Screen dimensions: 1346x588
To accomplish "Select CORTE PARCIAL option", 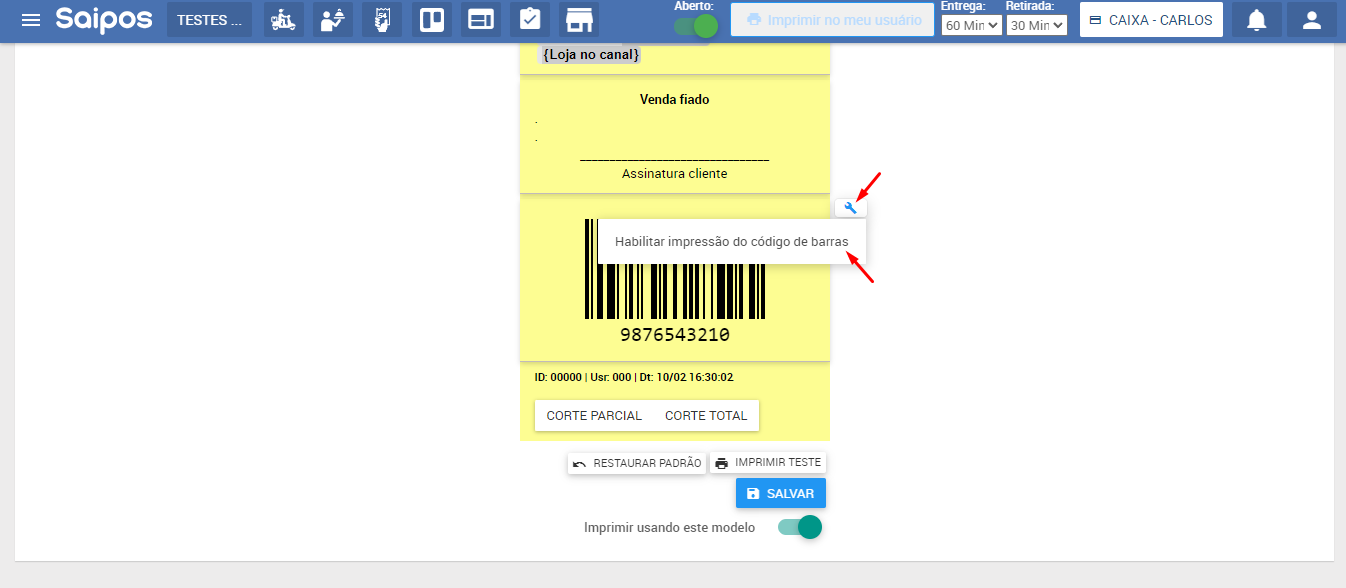I will 594,416.
